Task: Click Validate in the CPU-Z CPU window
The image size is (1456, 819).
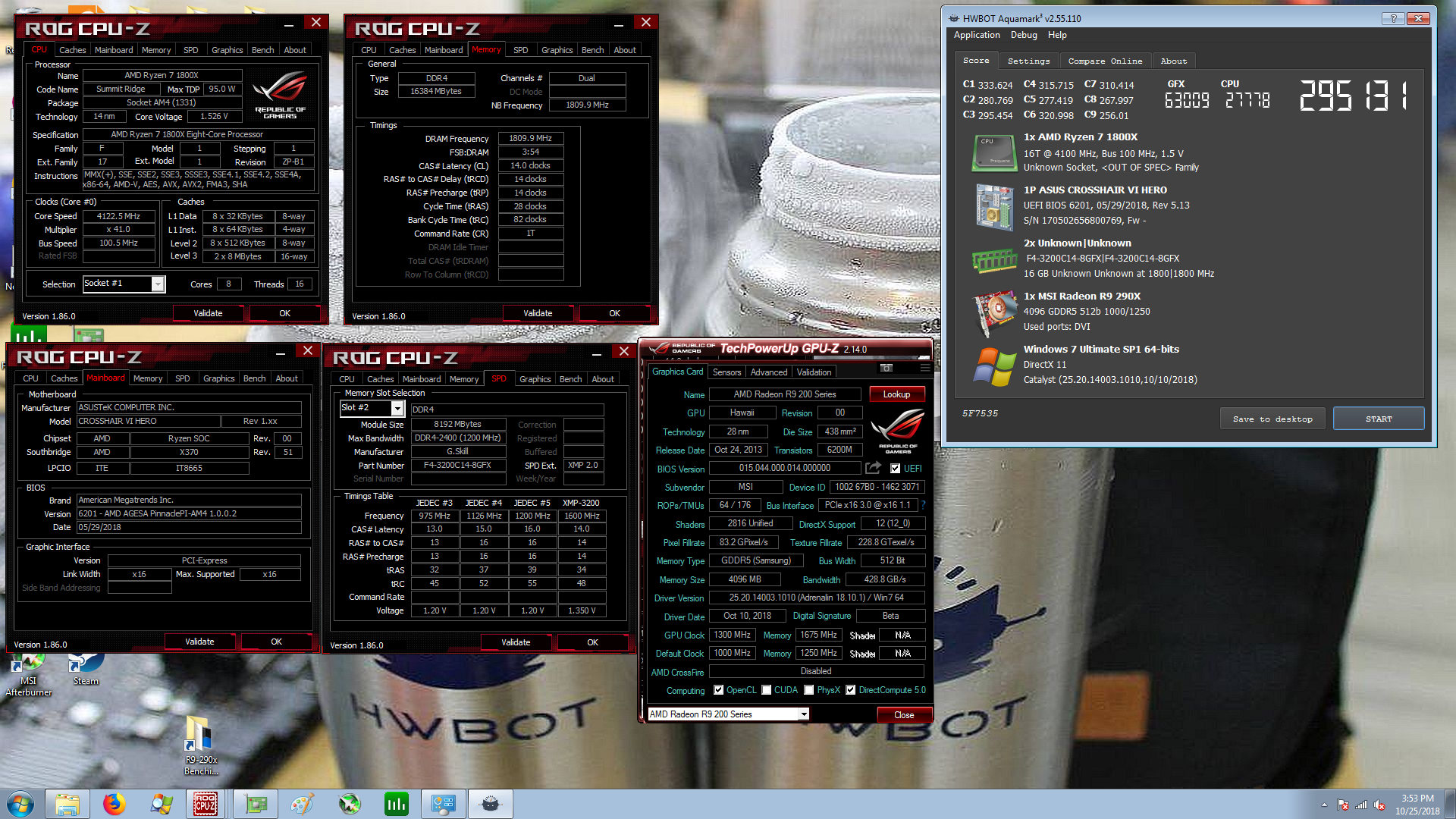Action: [208, 313]
